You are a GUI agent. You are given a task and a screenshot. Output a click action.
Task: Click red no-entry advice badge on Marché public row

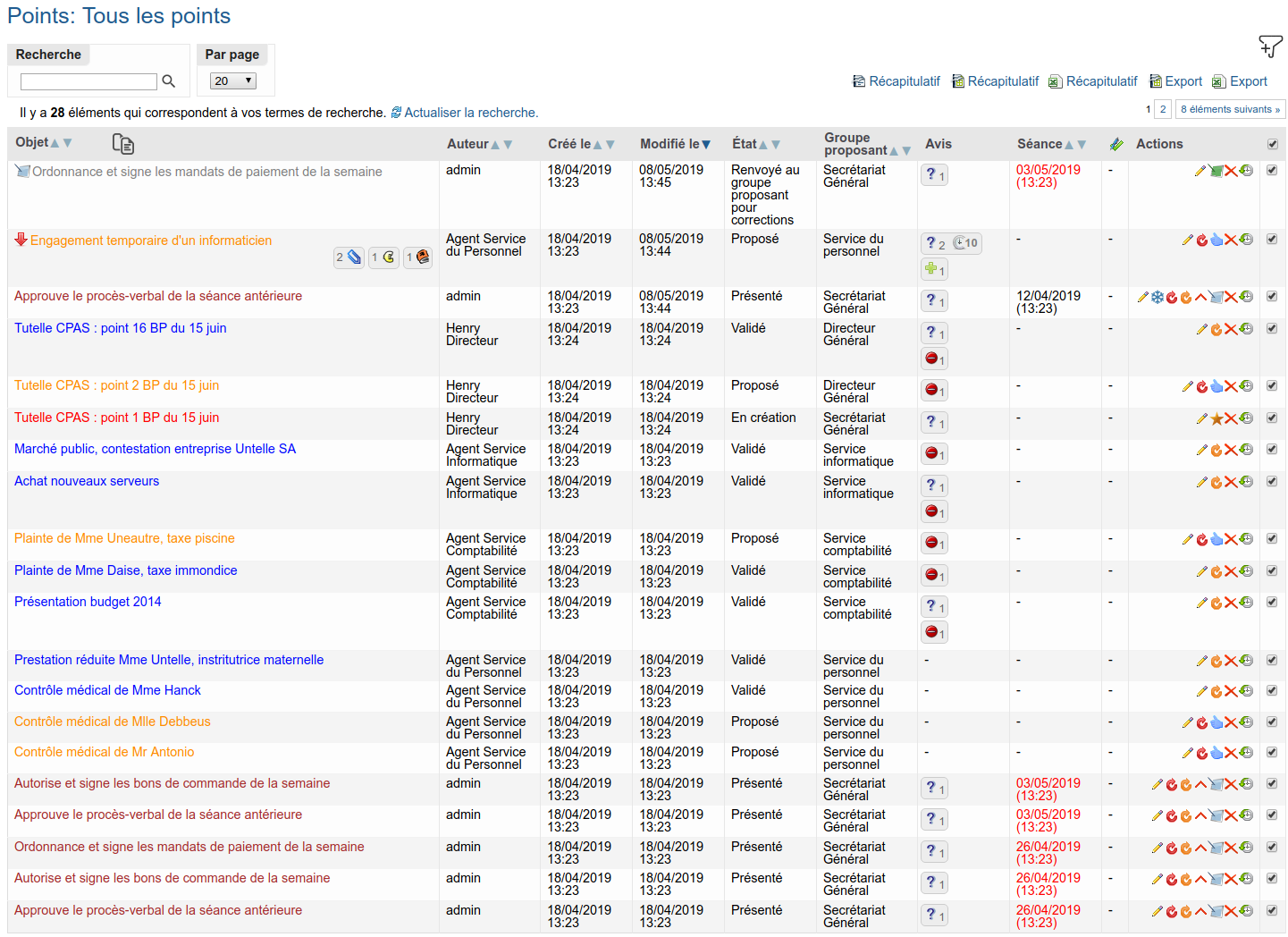(x=934, y=454)
